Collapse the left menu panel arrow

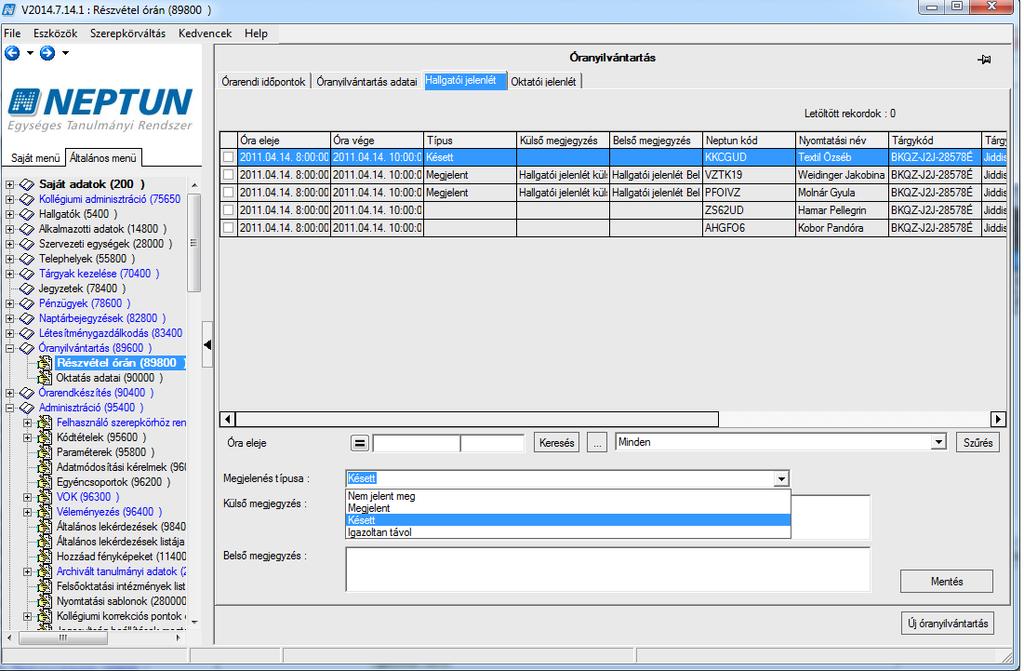(x=207, y=344)
